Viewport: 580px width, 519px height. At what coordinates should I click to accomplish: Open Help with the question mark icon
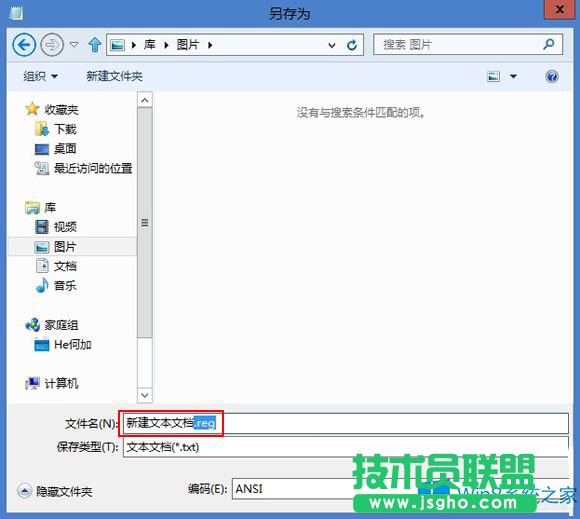(552, 77)
